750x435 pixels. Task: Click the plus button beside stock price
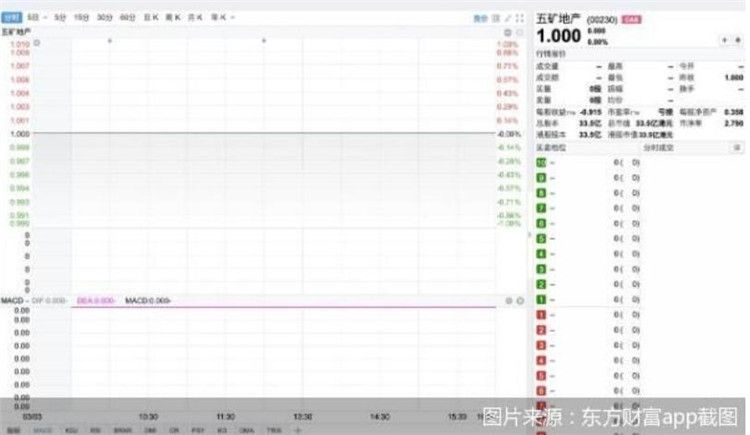click(724, 39)
